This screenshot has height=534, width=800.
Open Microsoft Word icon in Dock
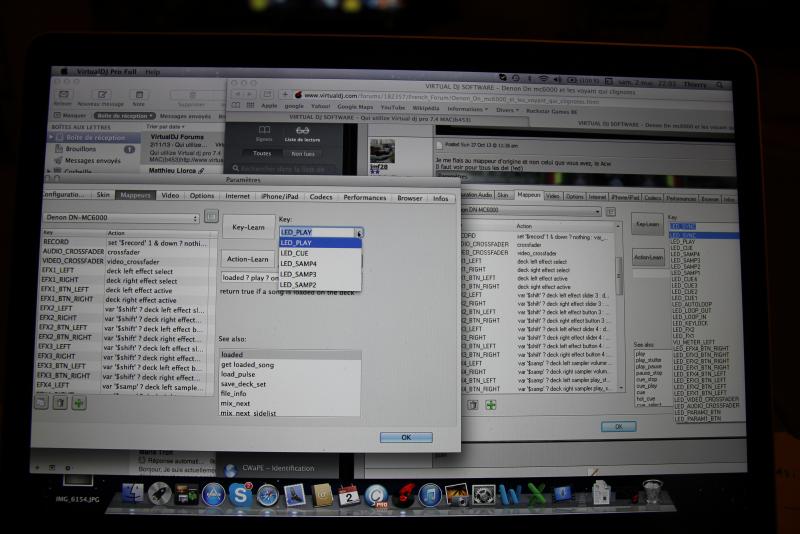(x=510, y=495)
